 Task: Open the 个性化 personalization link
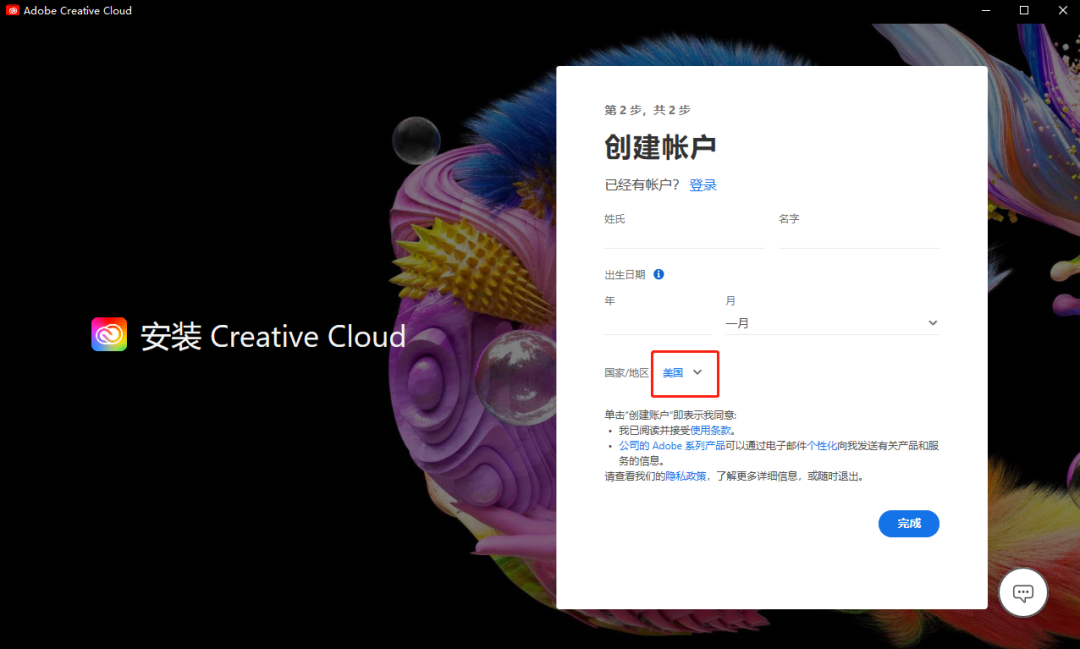[822, 446]
